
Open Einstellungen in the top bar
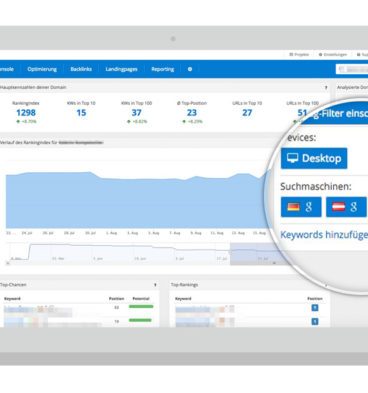[333, 54]
